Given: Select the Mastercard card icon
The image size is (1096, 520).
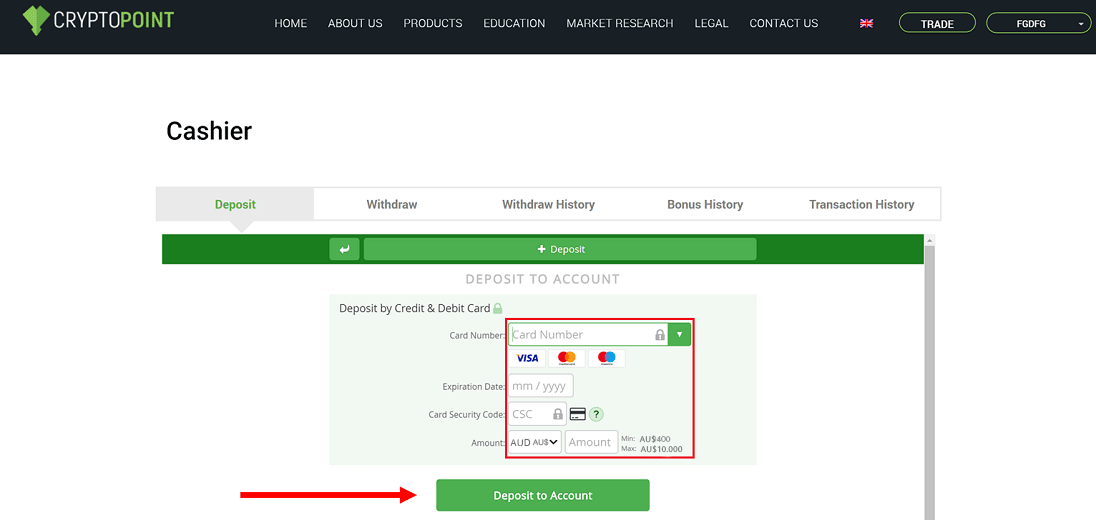Looking at the screenshot, I should (567, 358).
